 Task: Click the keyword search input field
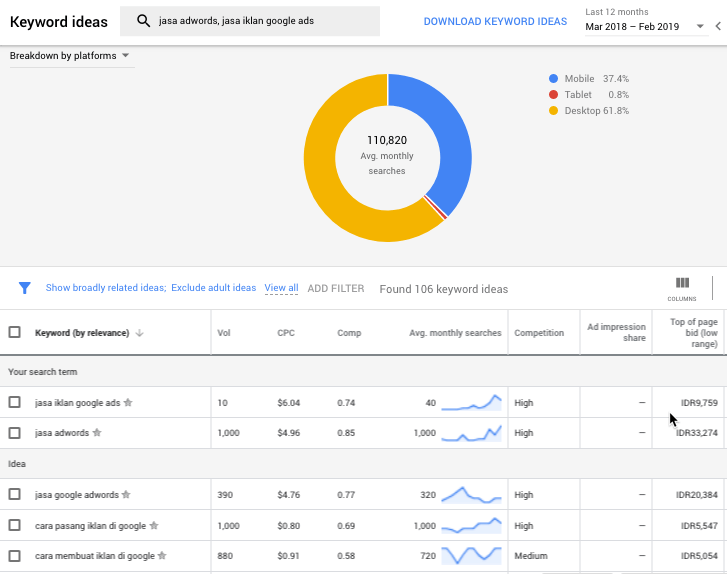(x=250, y=21)
